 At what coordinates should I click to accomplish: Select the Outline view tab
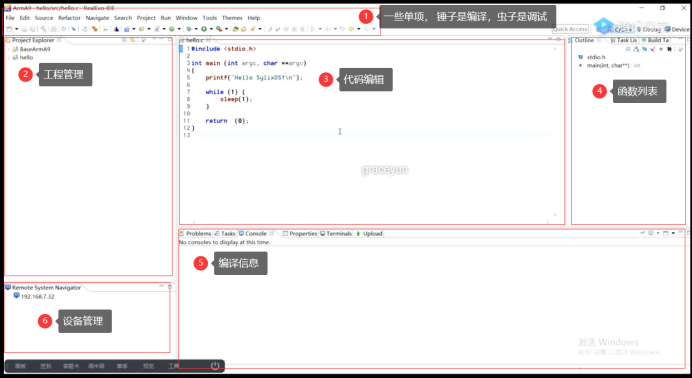coord(584,40)
